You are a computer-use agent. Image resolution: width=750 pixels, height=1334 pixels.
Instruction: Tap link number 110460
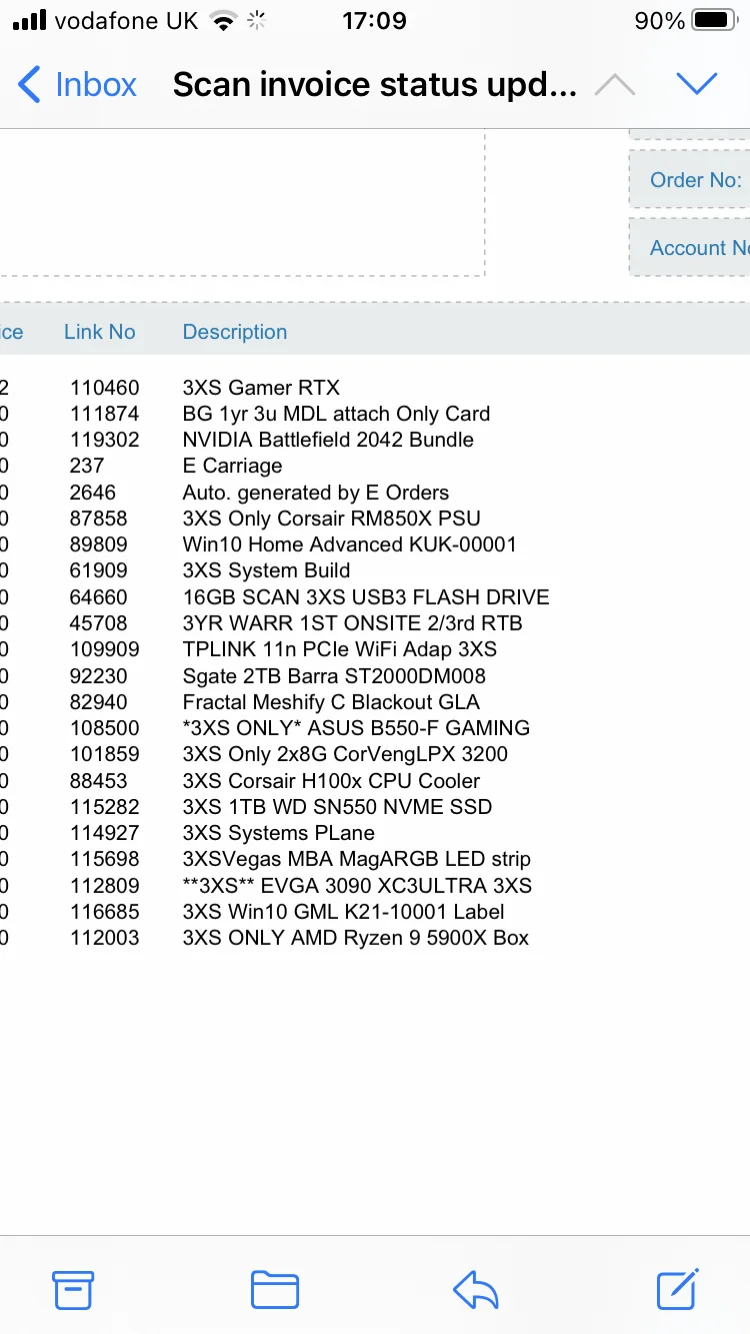(105, 388)
